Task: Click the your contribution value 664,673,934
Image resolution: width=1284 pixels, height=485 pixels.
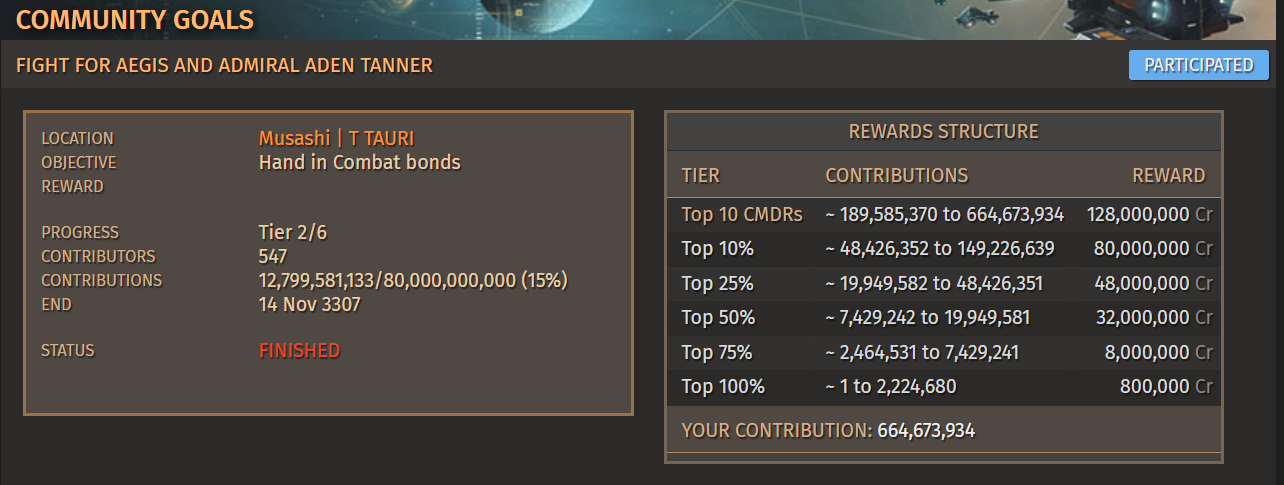Action: point(926,431)
